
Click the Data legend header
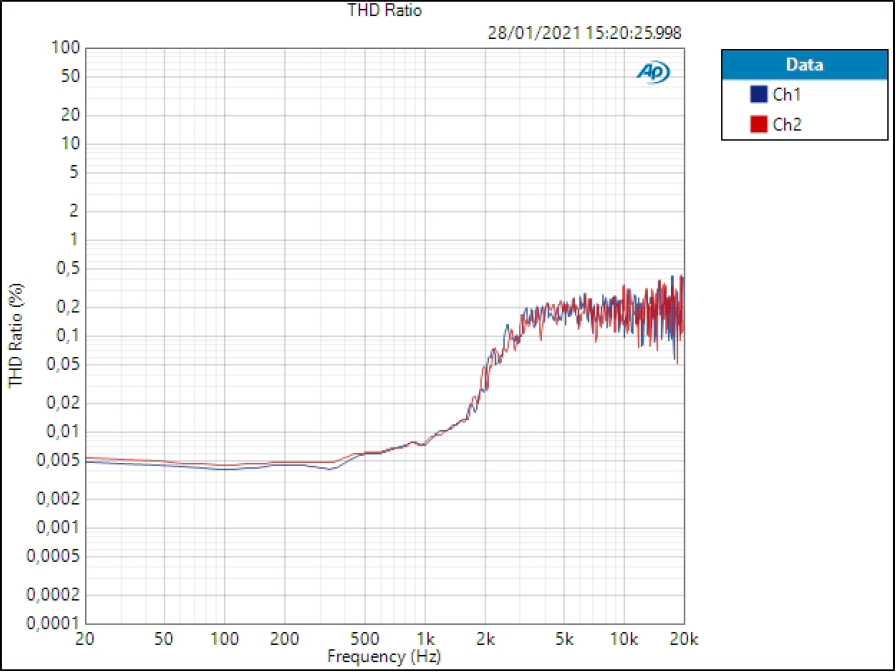(x=805, y=65)
